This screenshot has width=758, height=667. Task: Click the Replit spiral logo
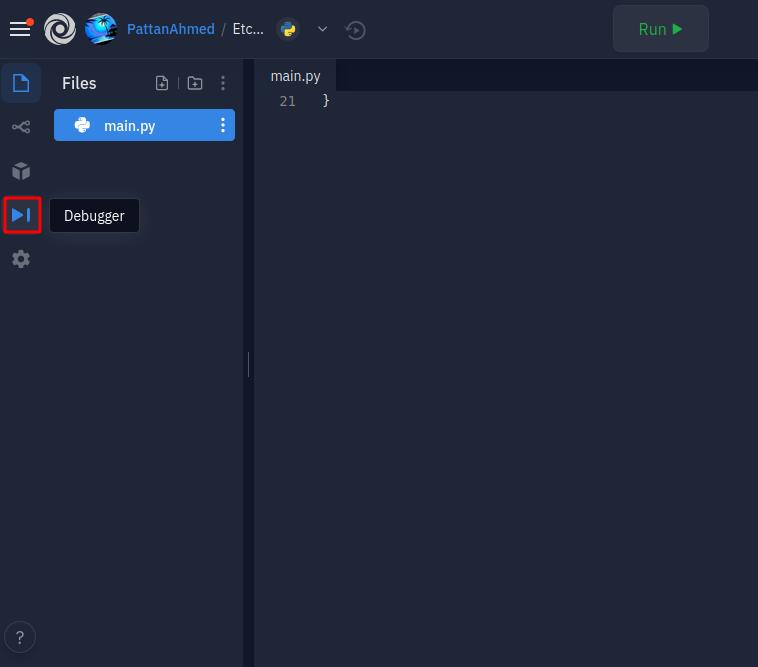(60, 29)
